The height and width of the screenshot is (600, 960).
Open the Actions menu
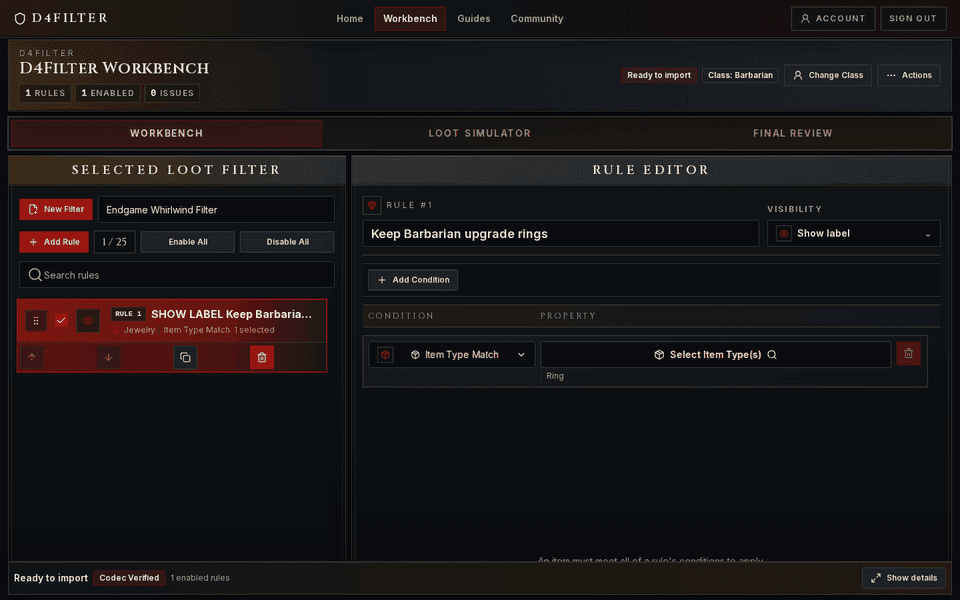[x=909, y=75]
